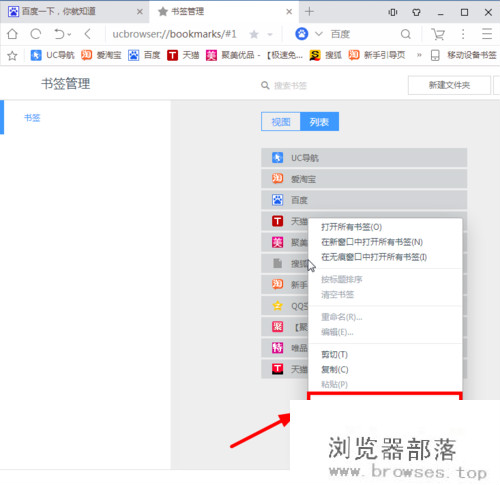500x485 pixels.
Task: Click the bookmarks bar star outline icon
Action: 12,55
